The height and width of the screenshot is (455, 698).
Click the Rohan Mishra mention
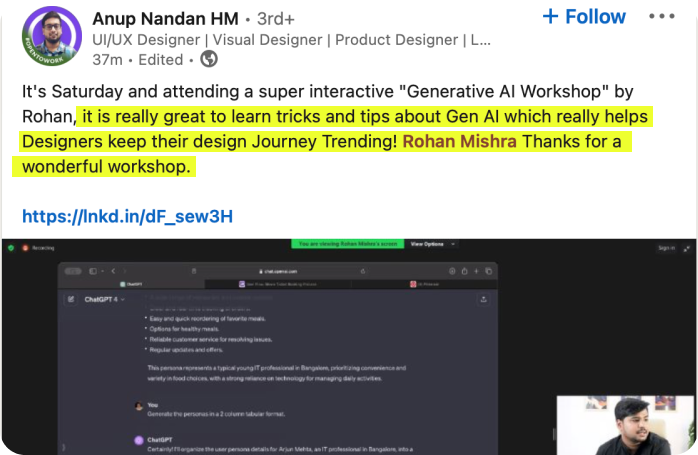tap(460, 141)
